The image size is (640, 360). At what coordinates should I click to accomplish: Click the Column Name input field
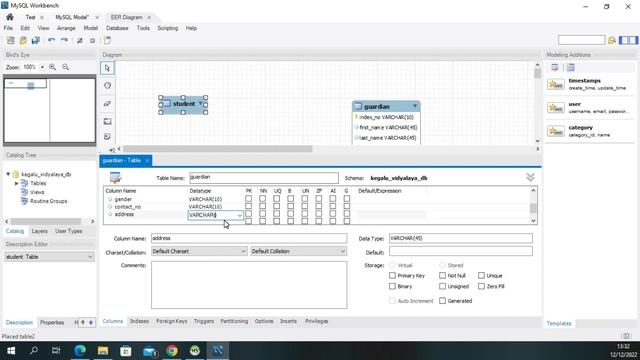(249, 238)
